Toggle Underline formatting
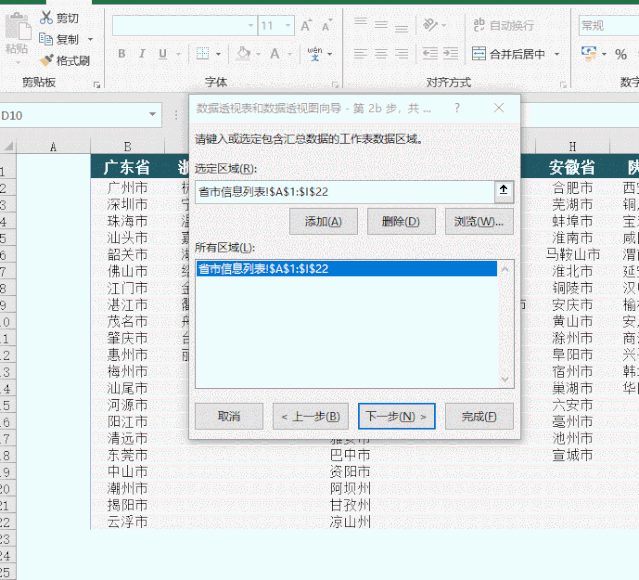The width and height of the screenshot is (639, 580). tap(163, 53)
